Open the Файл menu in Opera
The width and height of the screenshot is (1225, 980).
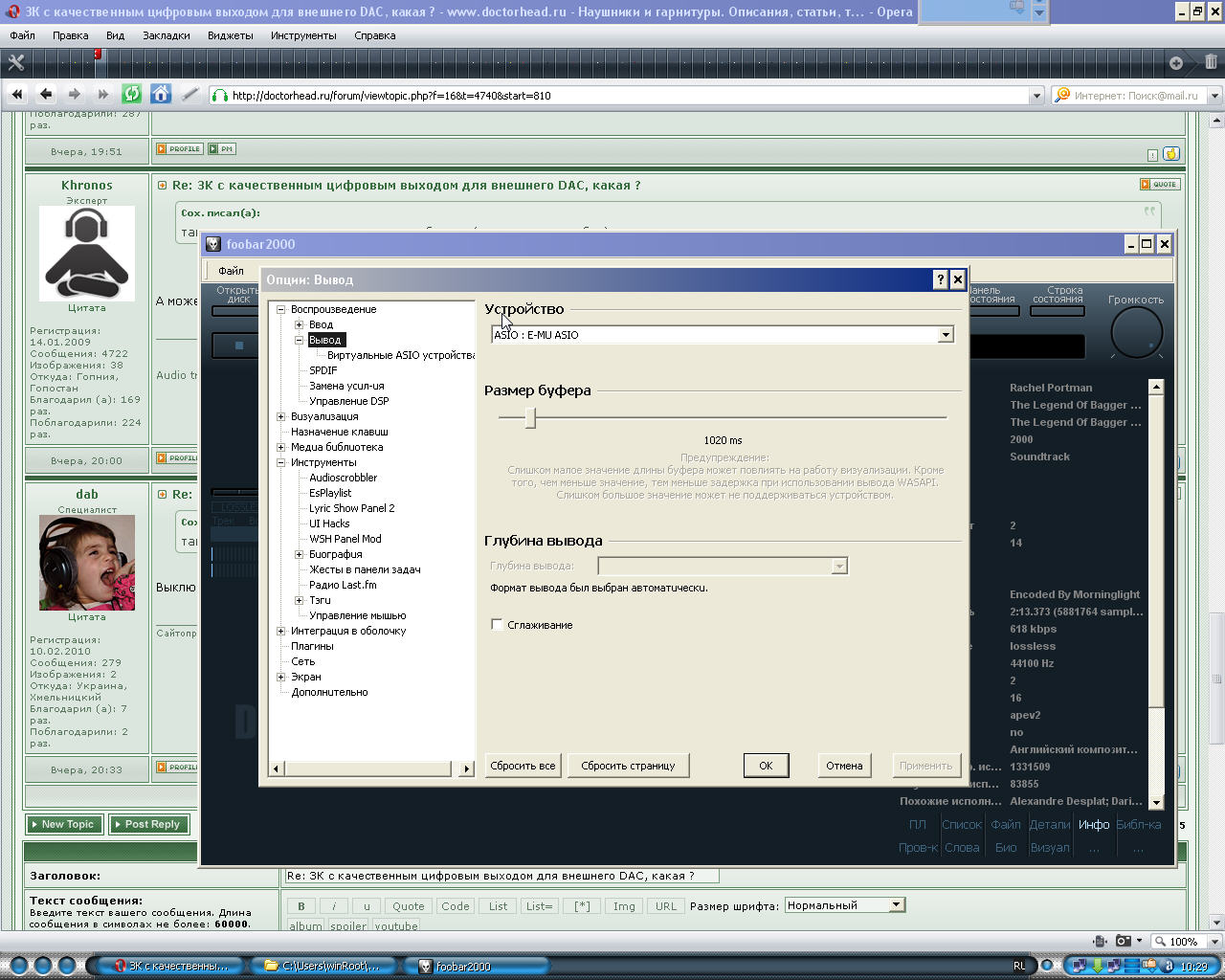point(22,35)
